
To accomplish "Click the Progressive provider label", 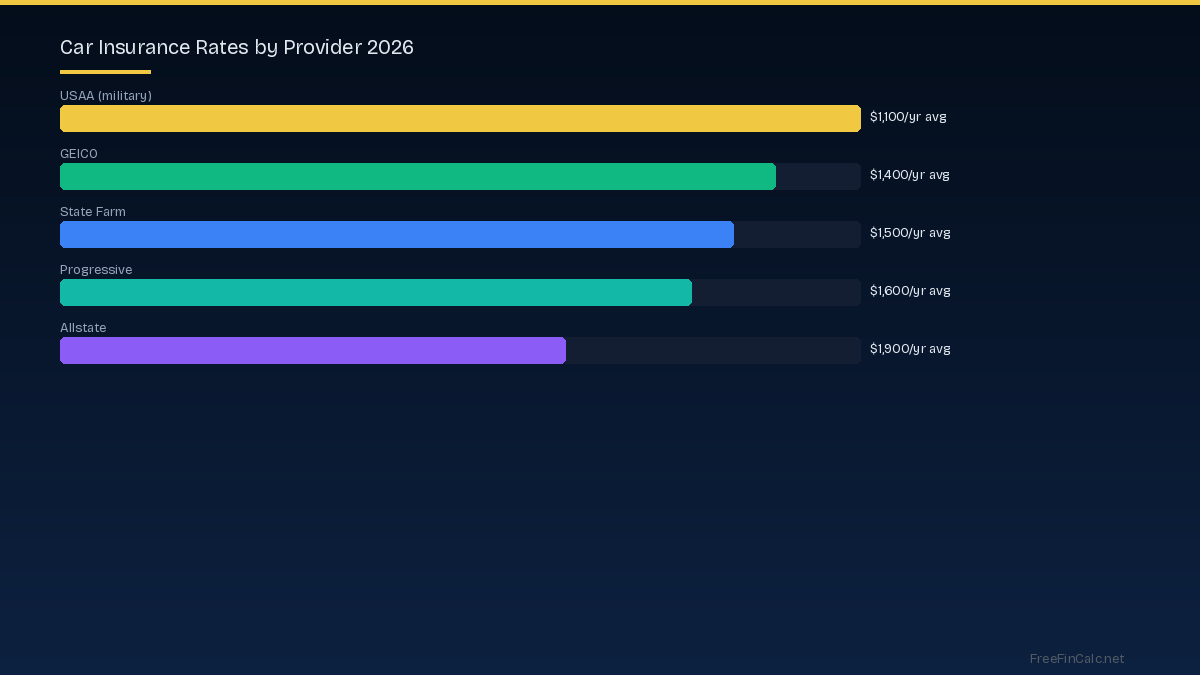I will coord(96,270).
